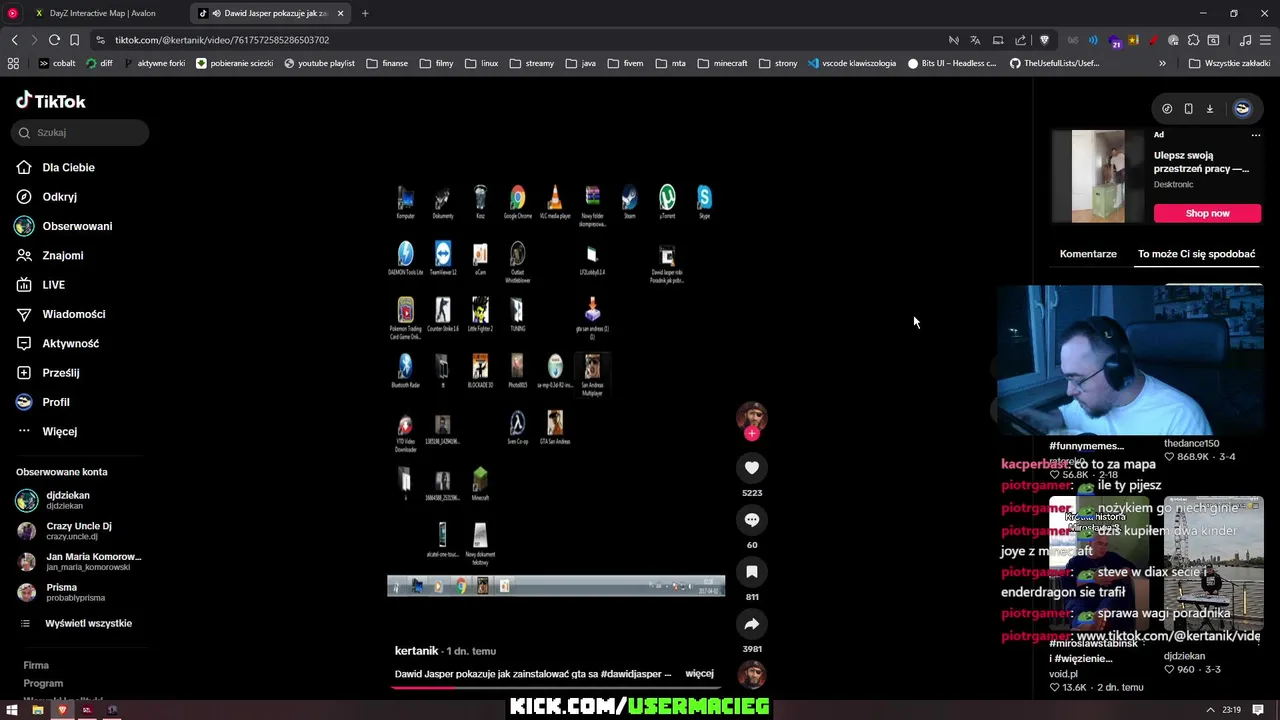This screenshot has height=720, width=1280.
Task: Open the finanse bookmark folder
Action: click(387, 63)
